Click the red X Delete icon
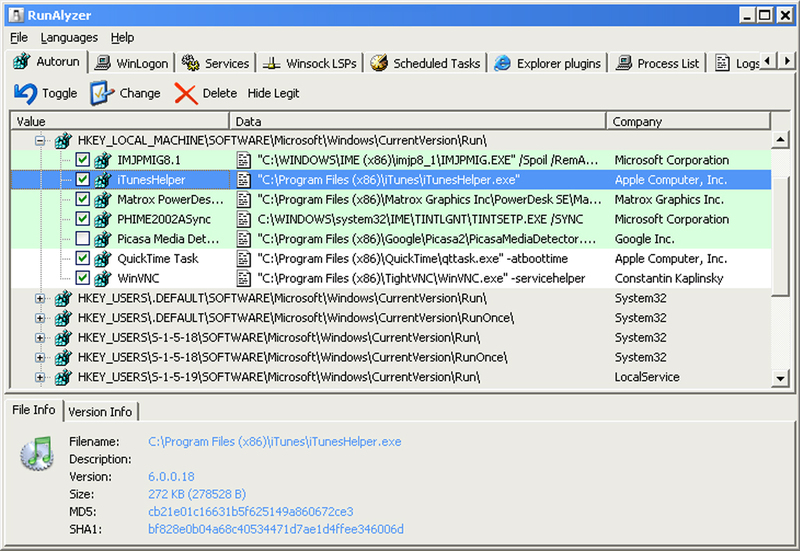Image resolution: width=800 pixels, height=551 pixels. click(x=186, y=93)
